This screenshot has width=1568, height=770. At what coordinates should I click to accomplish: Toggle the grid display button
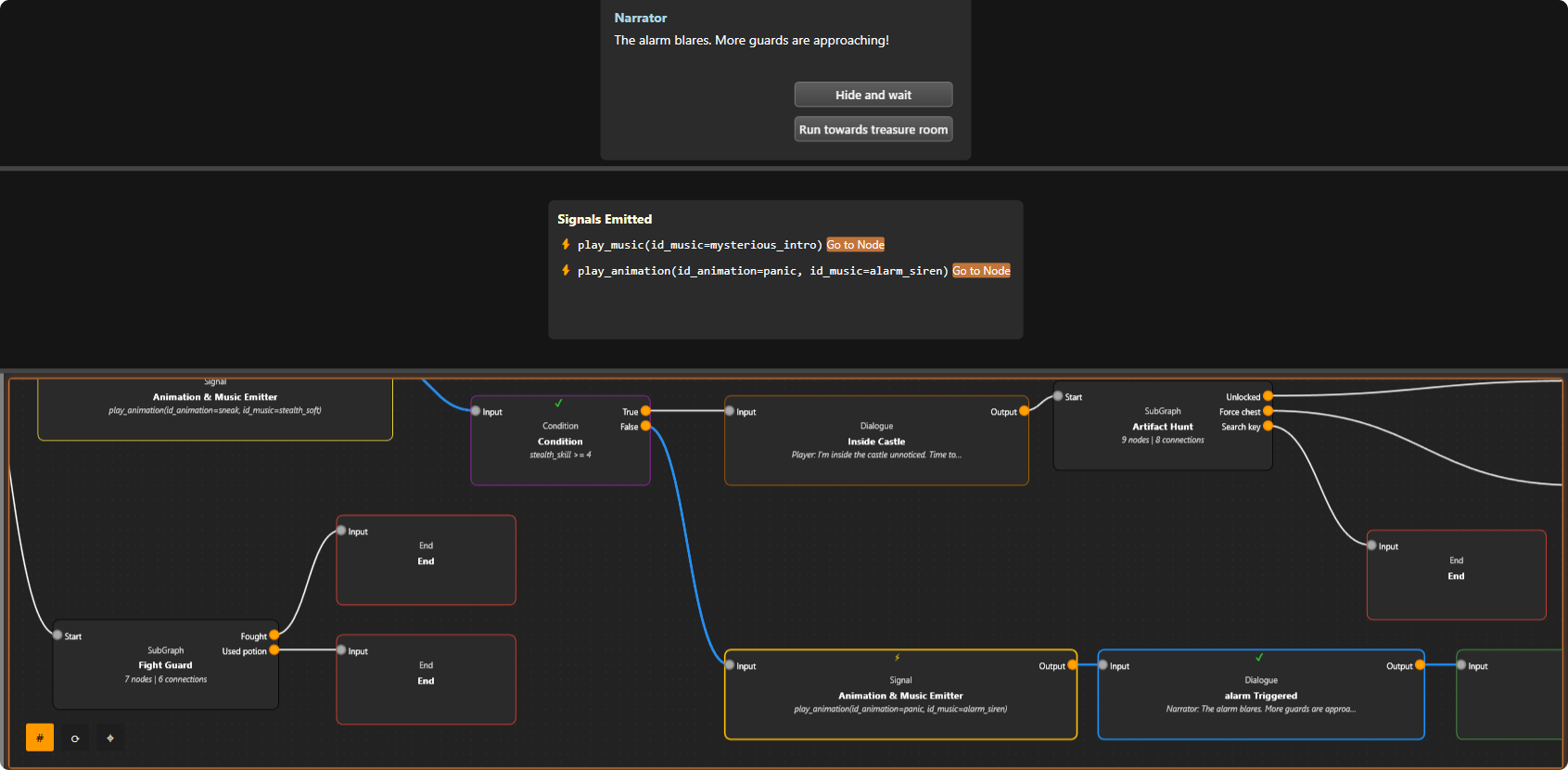tap(40, 738)
